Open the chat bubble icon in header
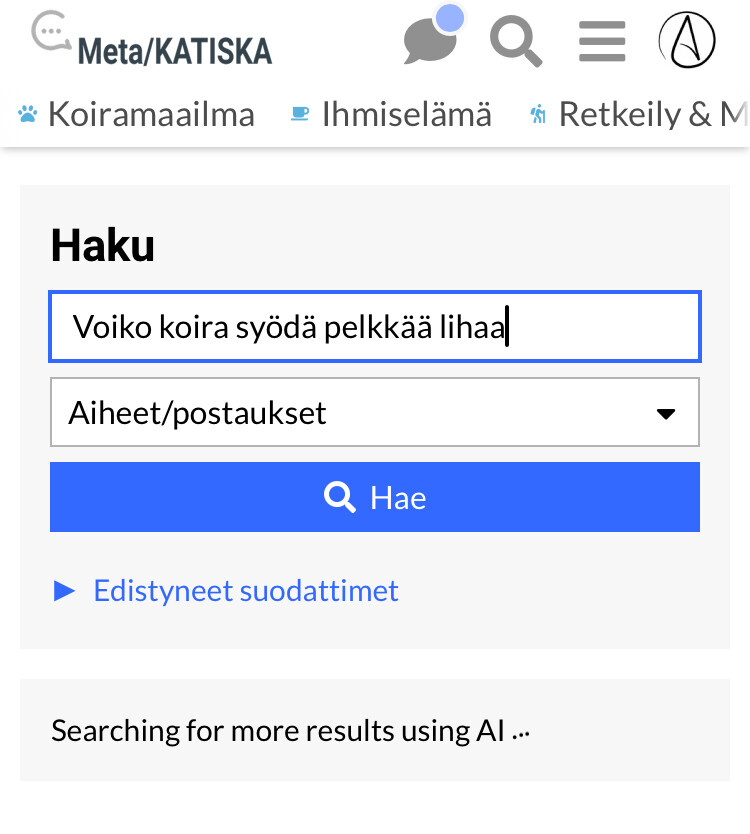Image resolution: width=750 pixels, height=834 pixels. coord(429,43)
